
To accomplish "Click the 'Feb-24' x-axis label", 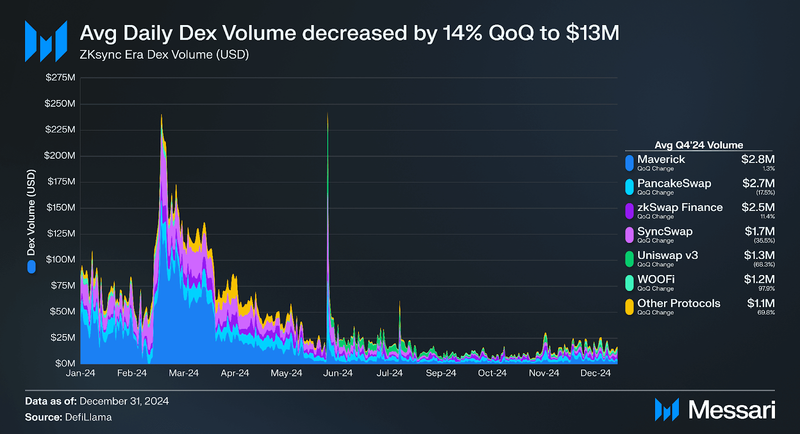I will [132, 373].
